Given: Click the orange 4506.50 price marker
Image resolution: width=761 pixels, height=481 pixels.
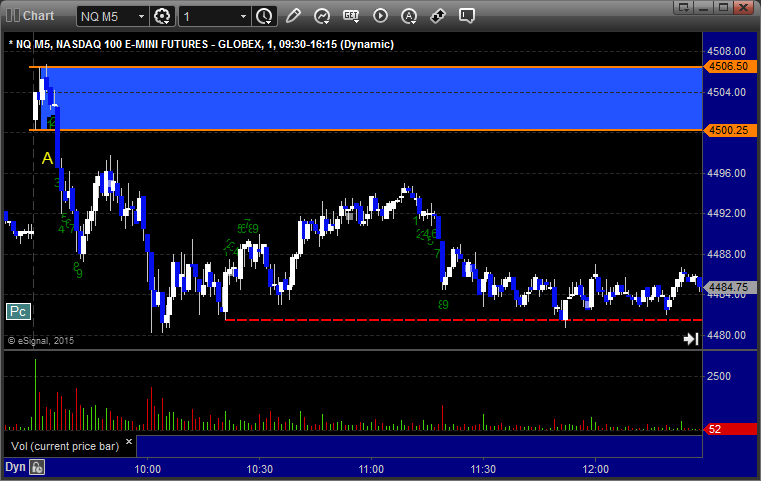Looking at the screenshot, I should coord(729,66).
